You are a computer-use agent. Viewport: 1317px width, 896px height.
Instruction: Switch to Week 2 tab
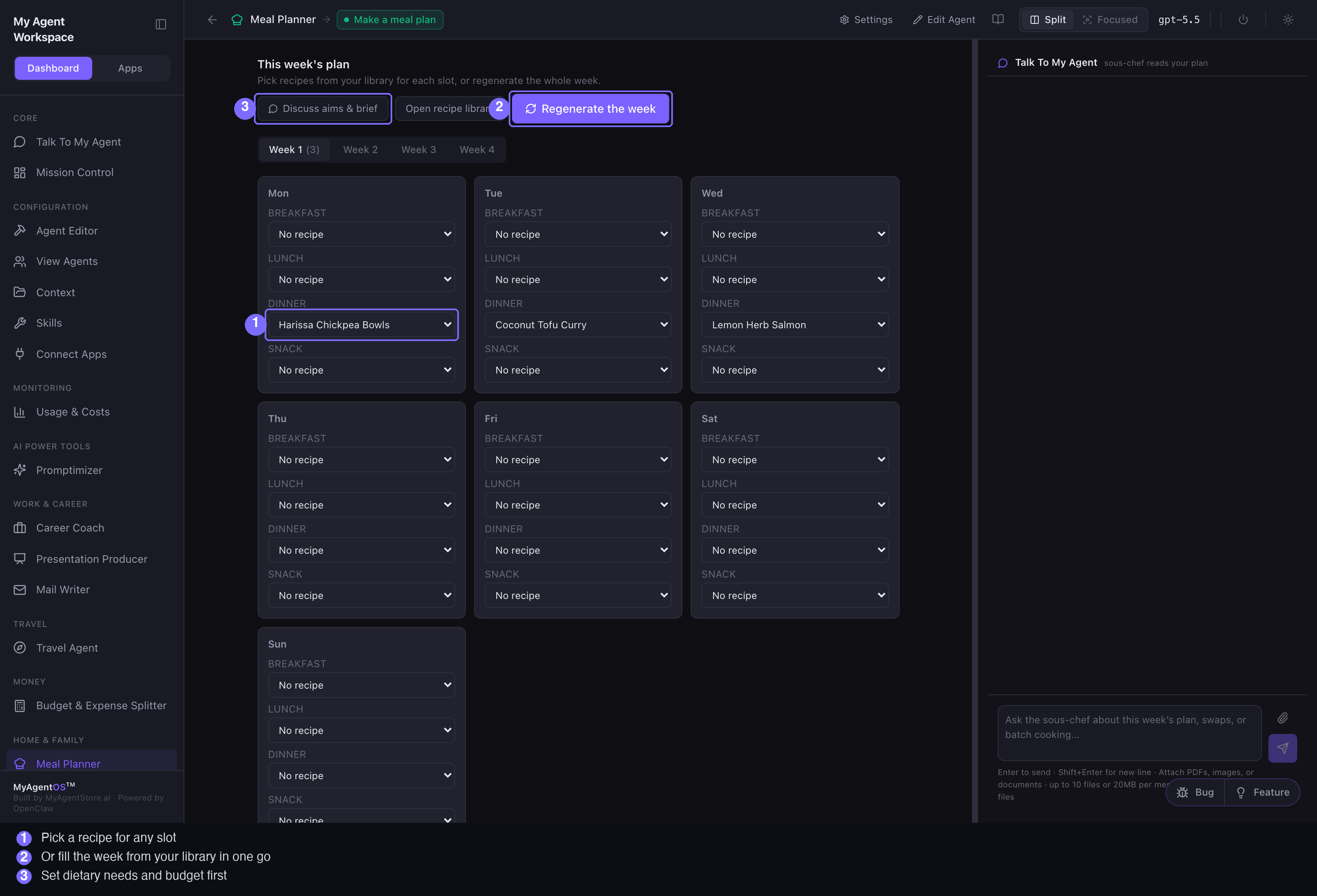tap(361, 149)
